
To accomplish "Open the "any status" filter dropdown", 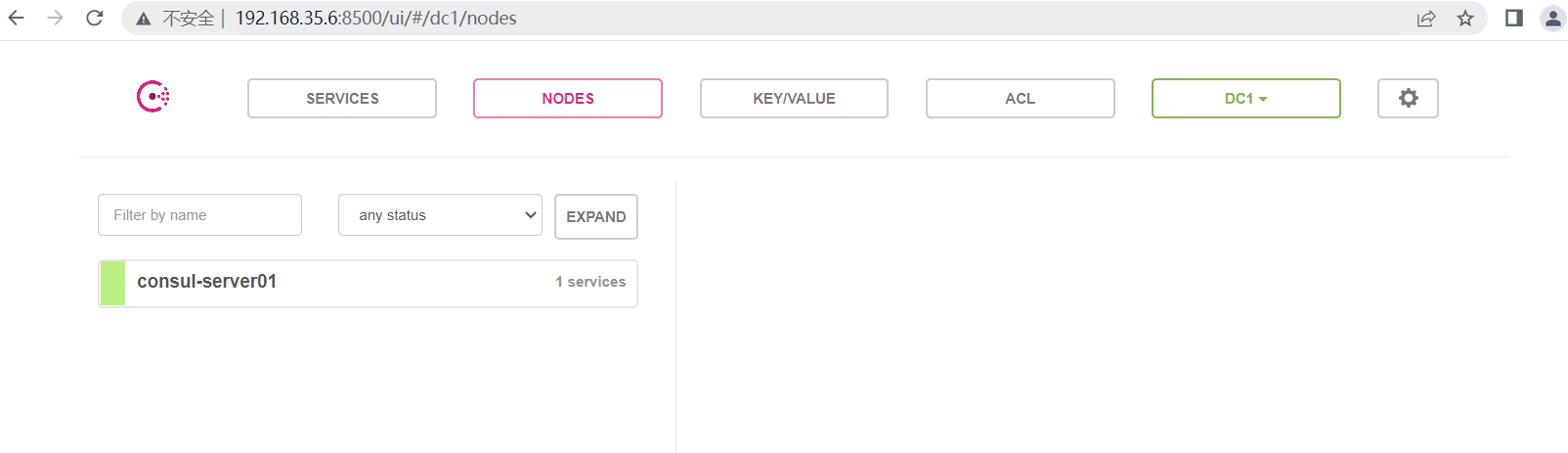I will click(440, 215).
